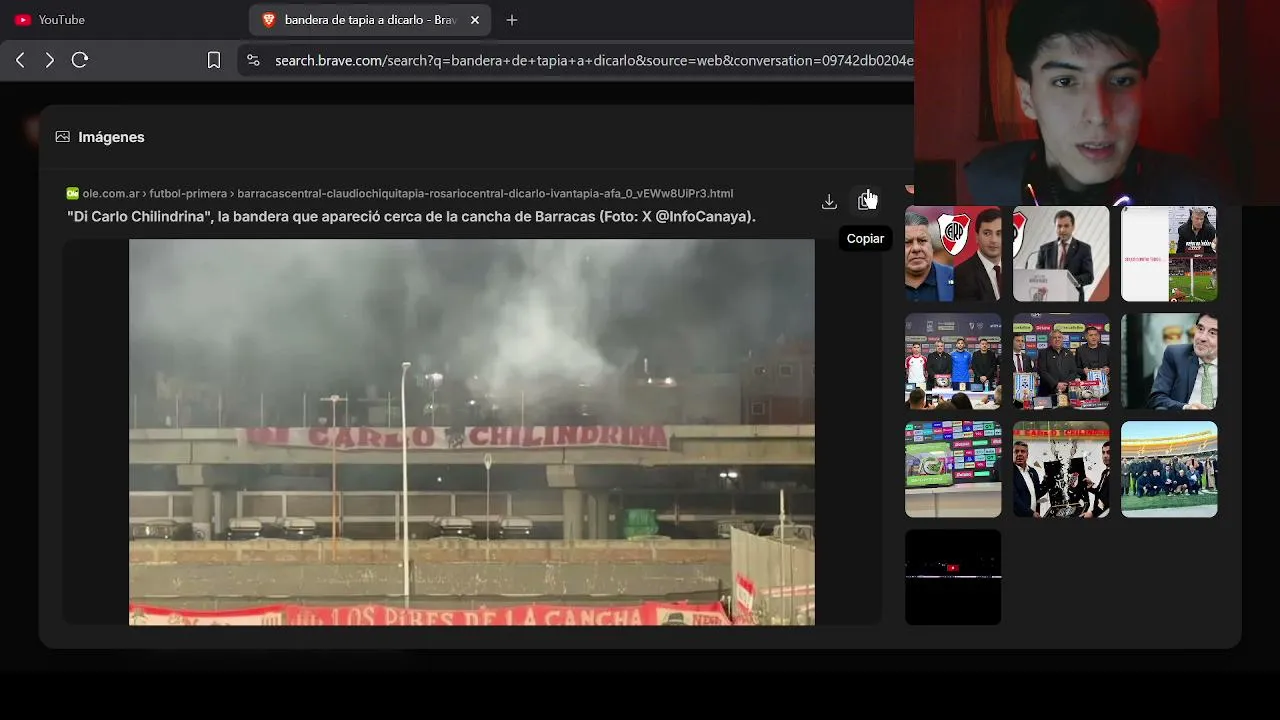Open white card thumbnail with stadium corner

1169,254
